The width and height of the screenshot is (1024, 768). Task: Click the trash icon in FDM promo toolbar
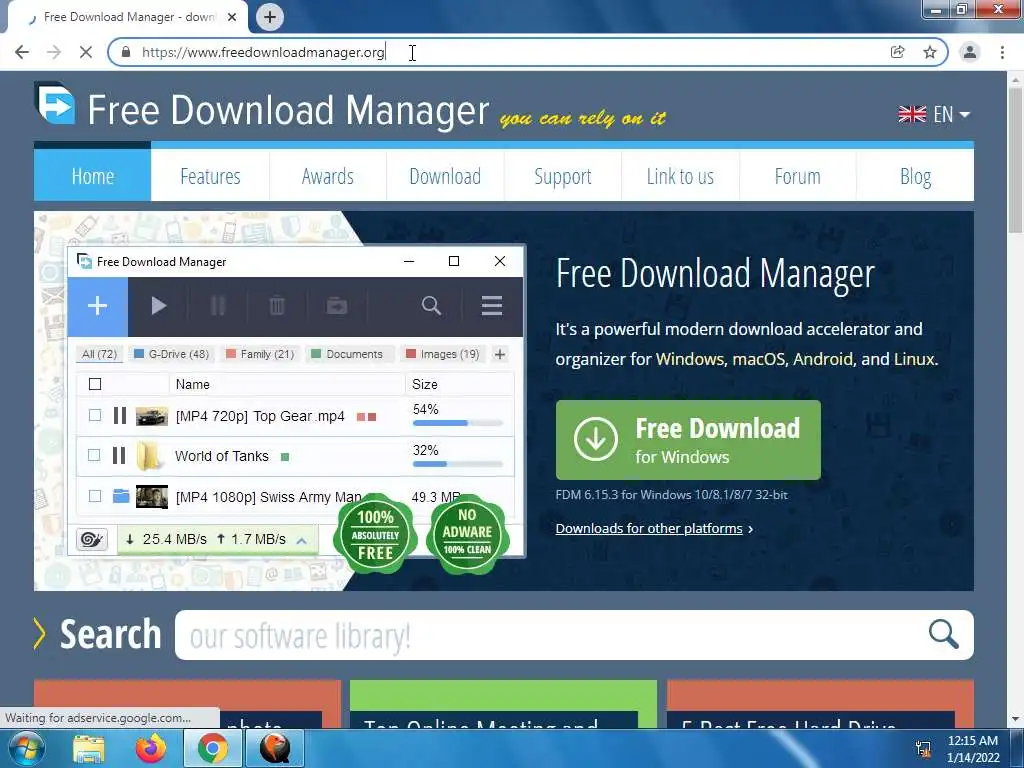point(277,306)
